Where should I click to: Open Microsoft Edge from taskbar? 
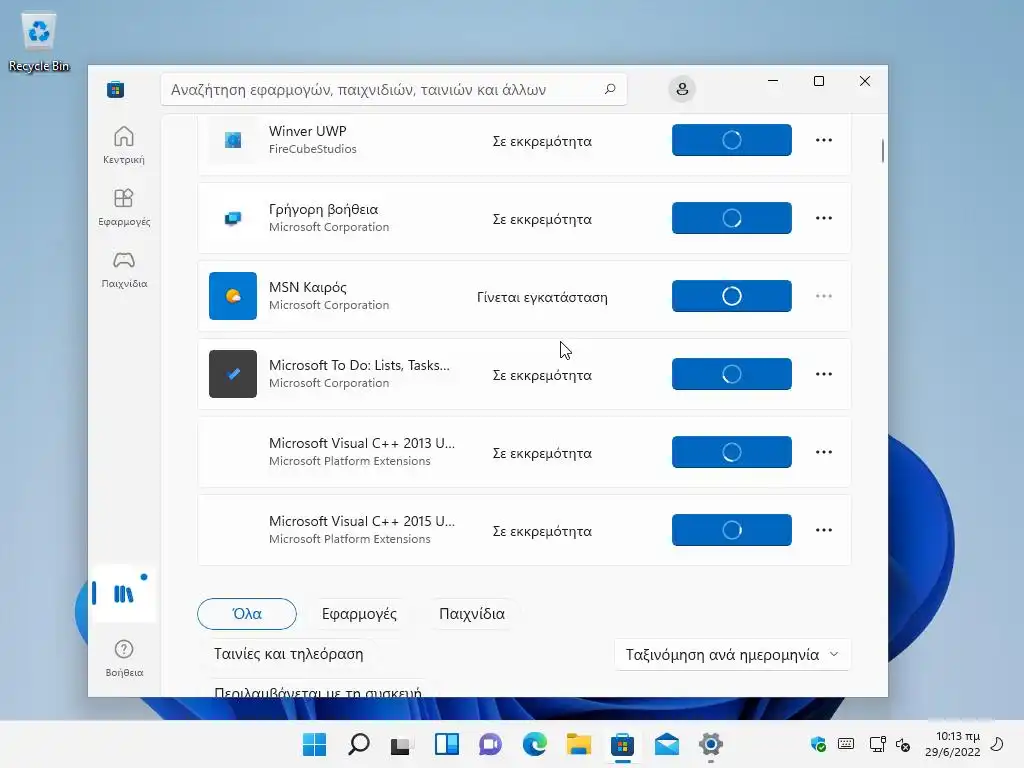(x=534, y=744)
